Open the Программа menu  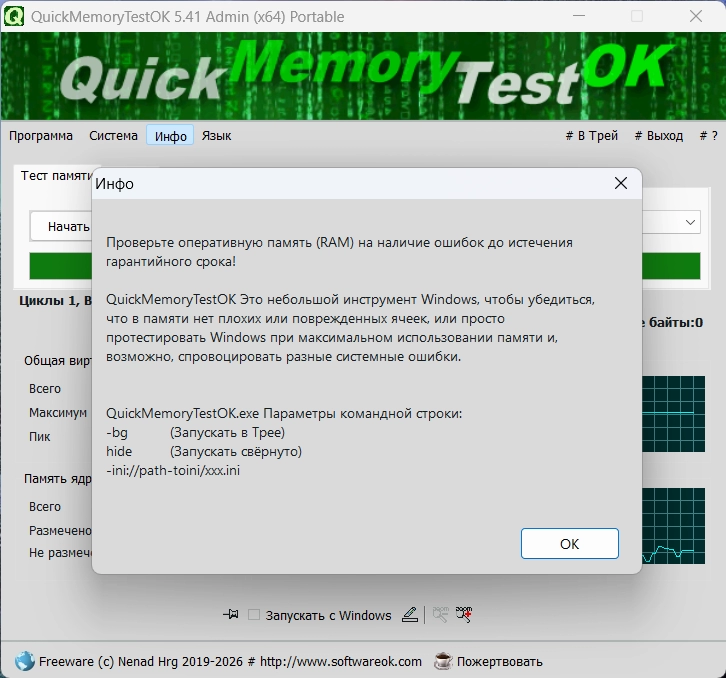[41, 136]
